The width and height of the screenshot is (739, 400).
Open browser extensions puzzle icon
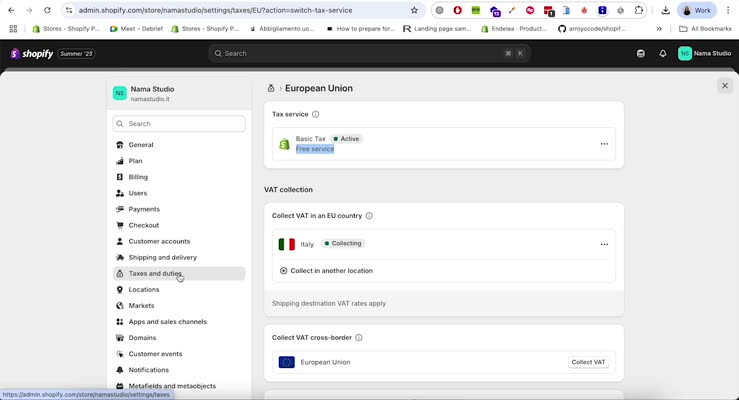[639, 10]
